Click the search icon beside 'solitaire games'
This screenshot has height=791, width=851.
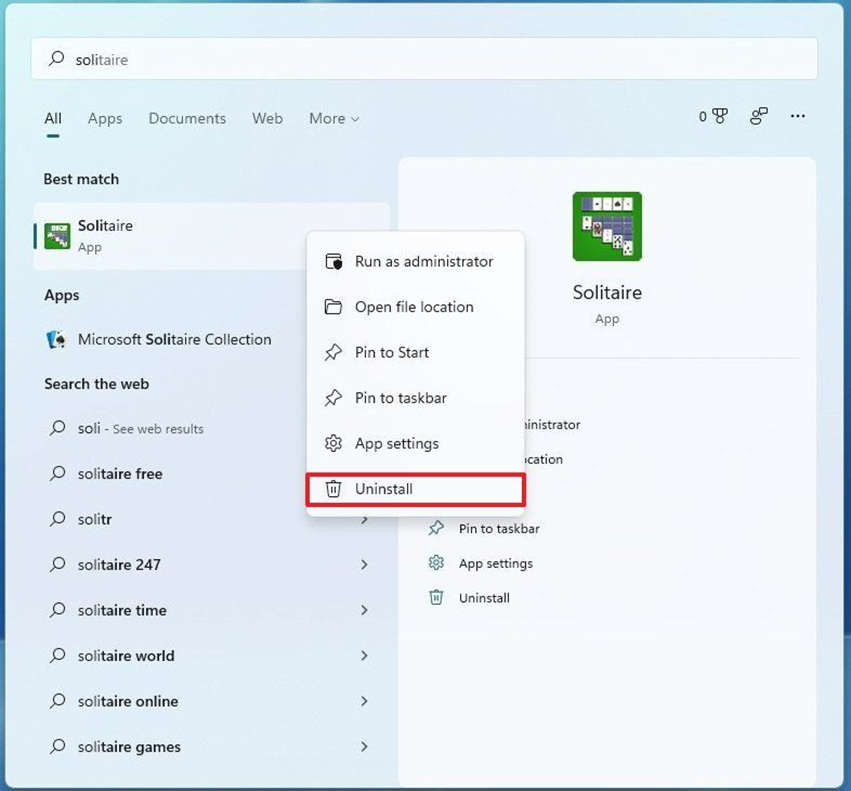[x=58, y=746]
